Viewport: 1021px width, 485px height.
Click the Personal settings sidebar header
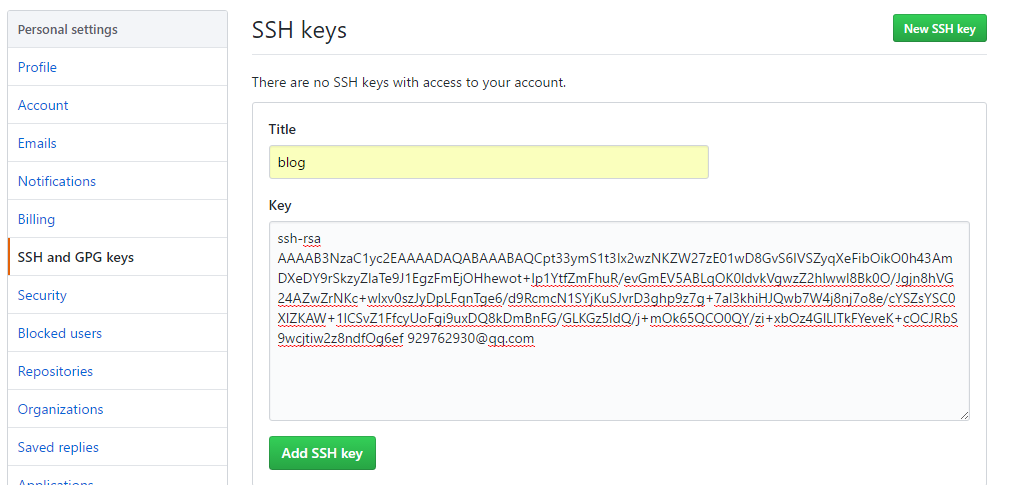(x=68, y=29)
